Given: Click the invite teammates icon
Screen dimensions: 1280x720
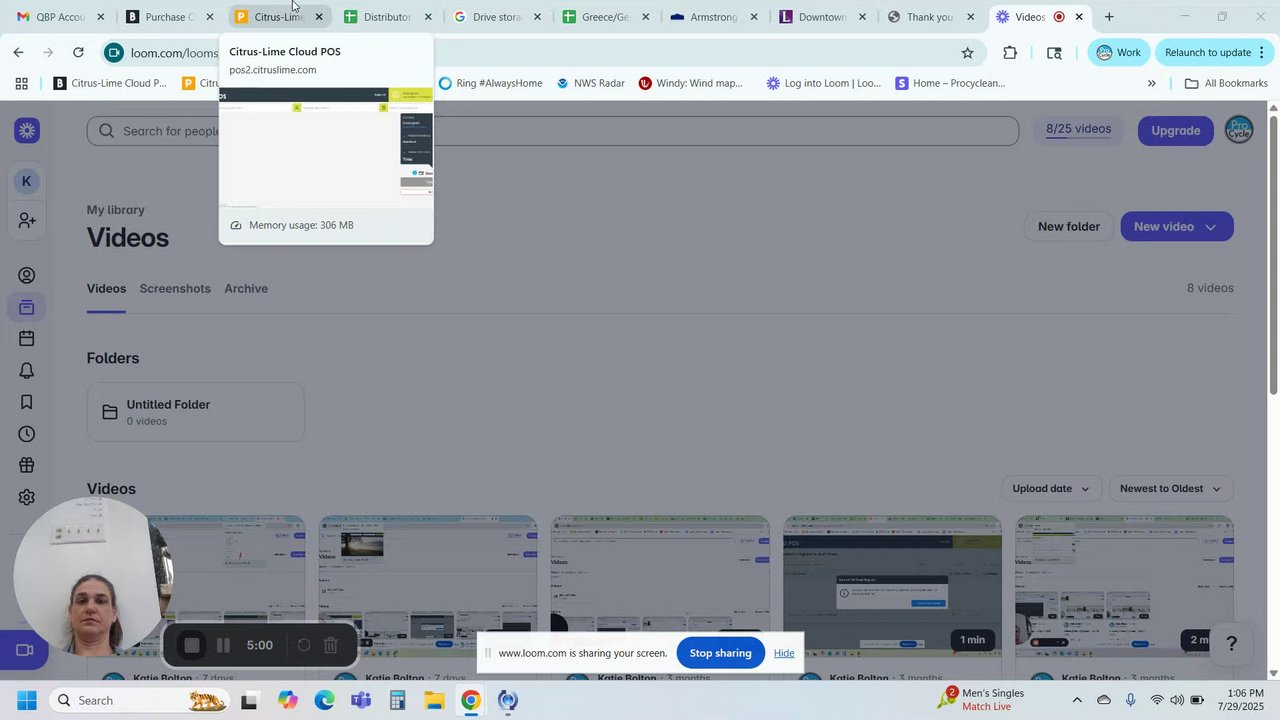Looking at the screenshot, I should 27,220.
